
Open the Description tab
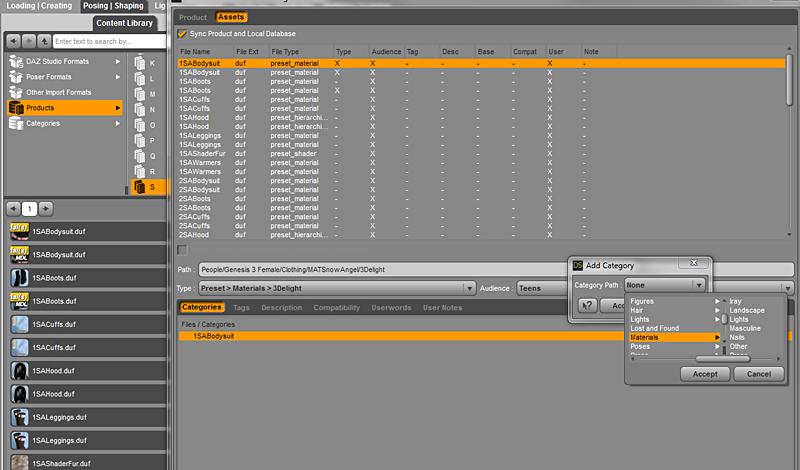[282, 308]
